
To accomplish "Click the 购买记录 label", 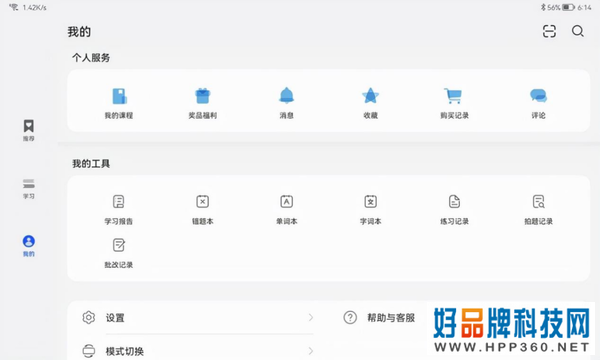I will tap(454, 116).
